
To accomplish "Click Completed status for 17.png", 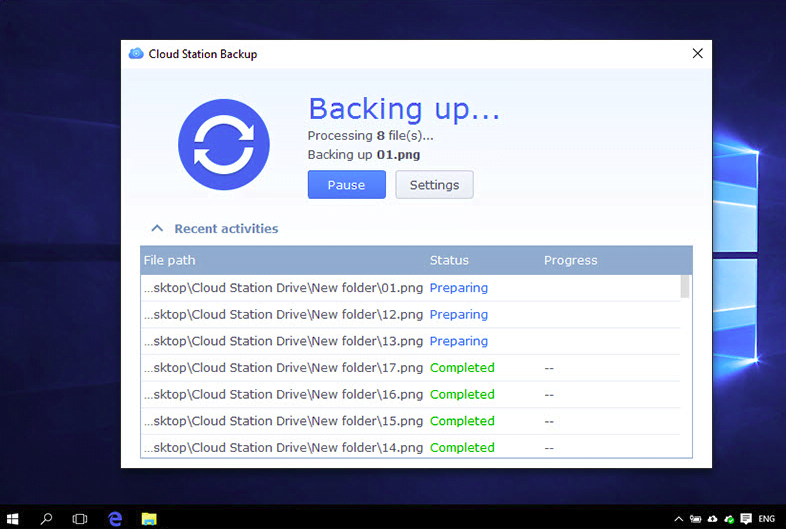I will coord(462,368).
